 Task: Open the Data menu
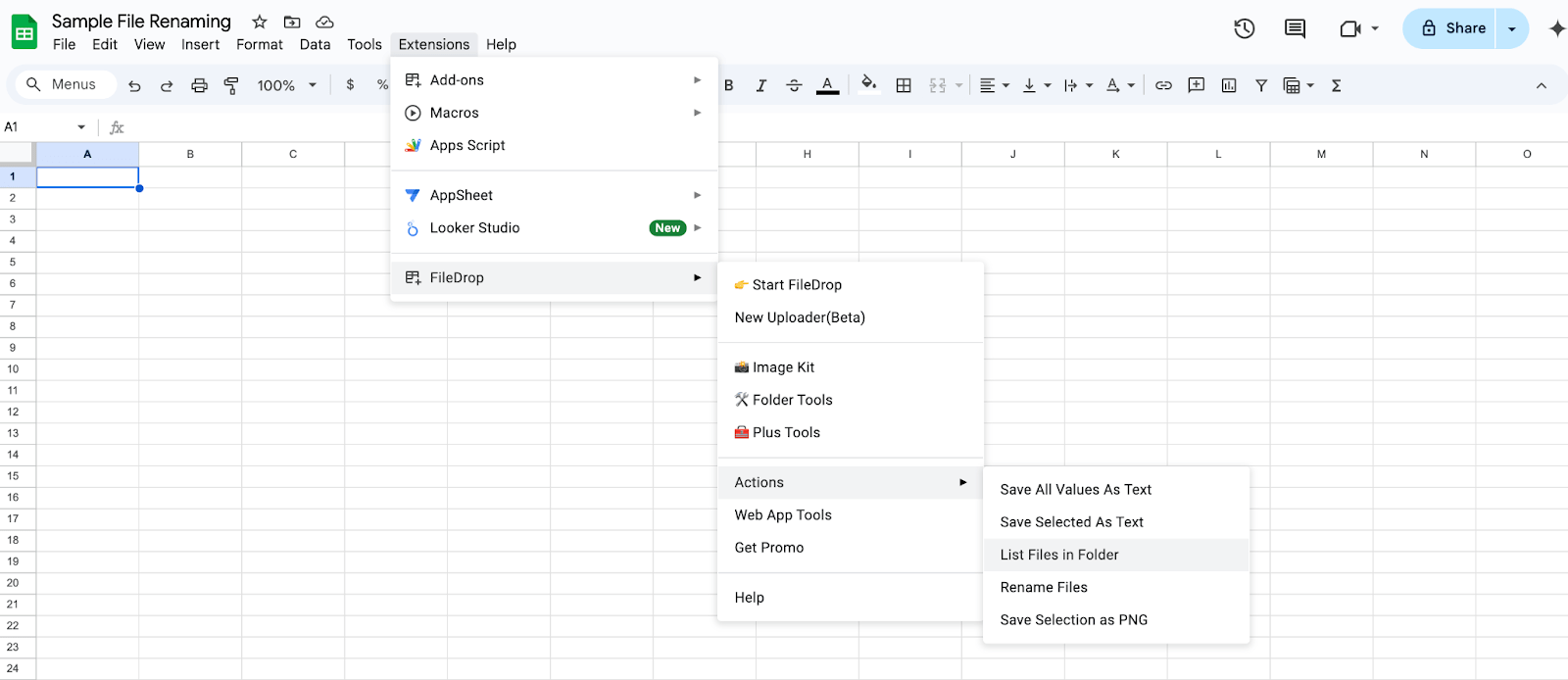pyautogui.click(x=315, y=44)
